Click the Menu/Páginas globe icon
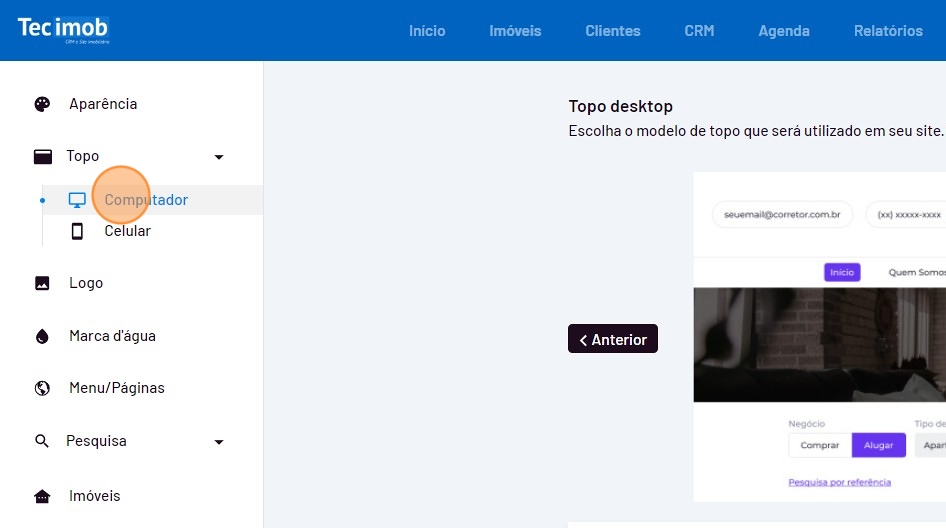The height and width of the screenshot is (528, 946). (x=42, y=388)
